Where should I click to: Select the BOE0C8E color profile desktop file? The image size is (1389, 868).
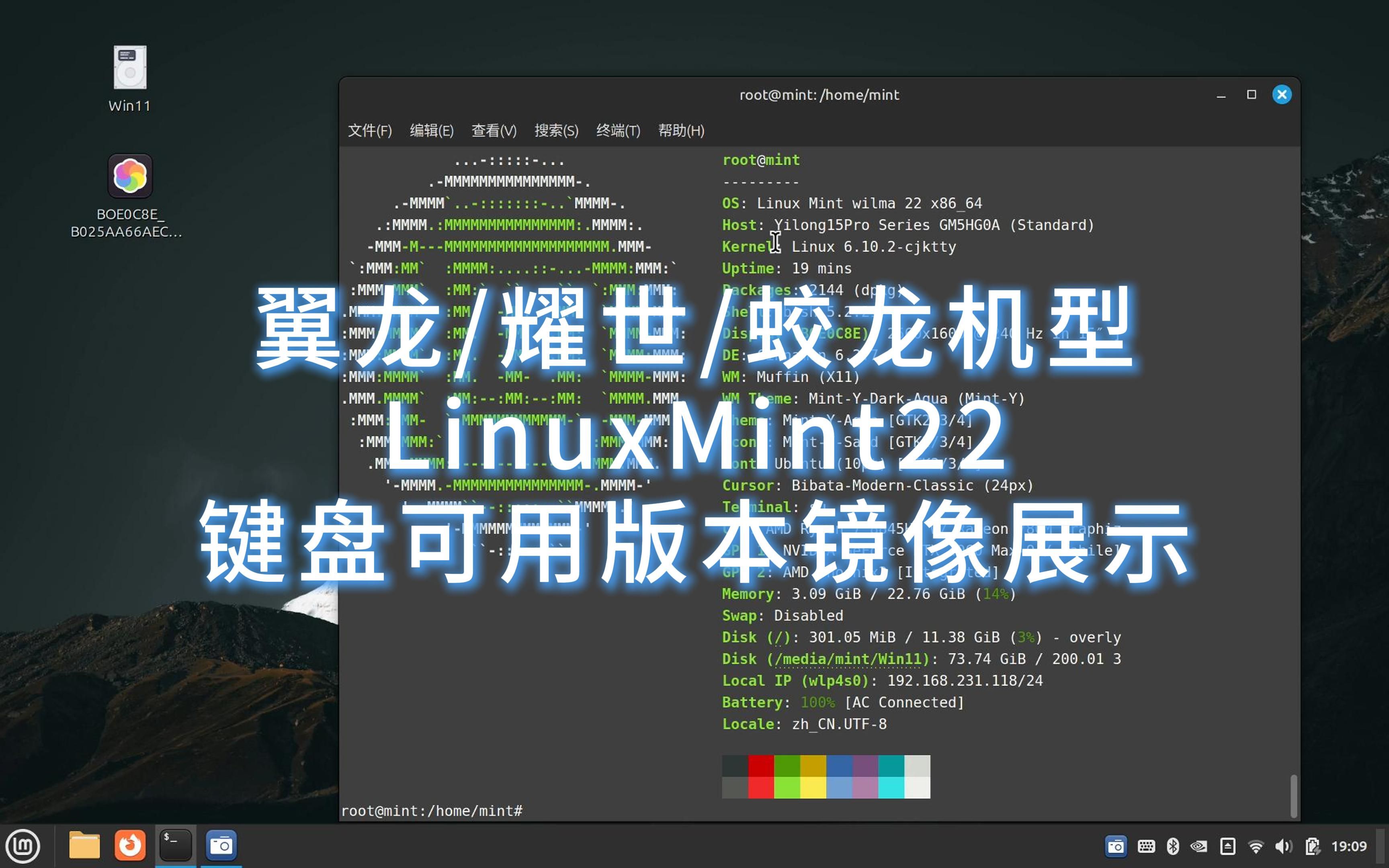tap(130, 176)
